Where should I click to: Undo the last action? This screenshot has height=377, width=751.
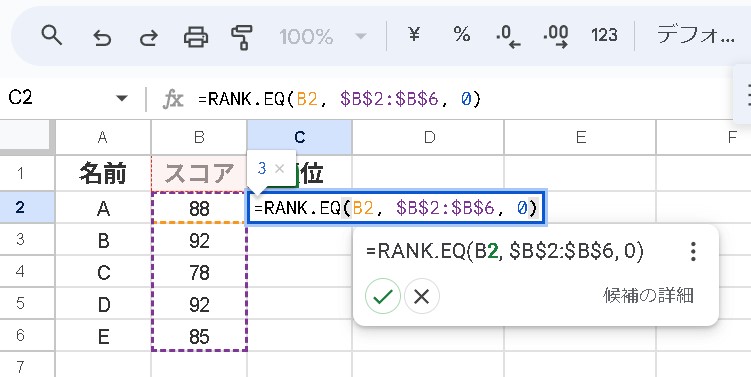[102, 36]
